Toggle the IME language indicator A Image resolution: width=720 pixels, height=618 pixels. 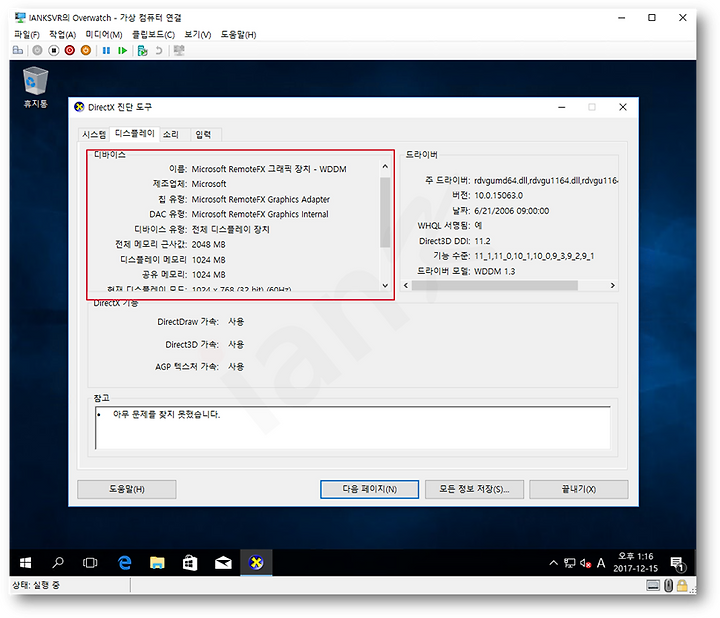(x=601, y=563)
